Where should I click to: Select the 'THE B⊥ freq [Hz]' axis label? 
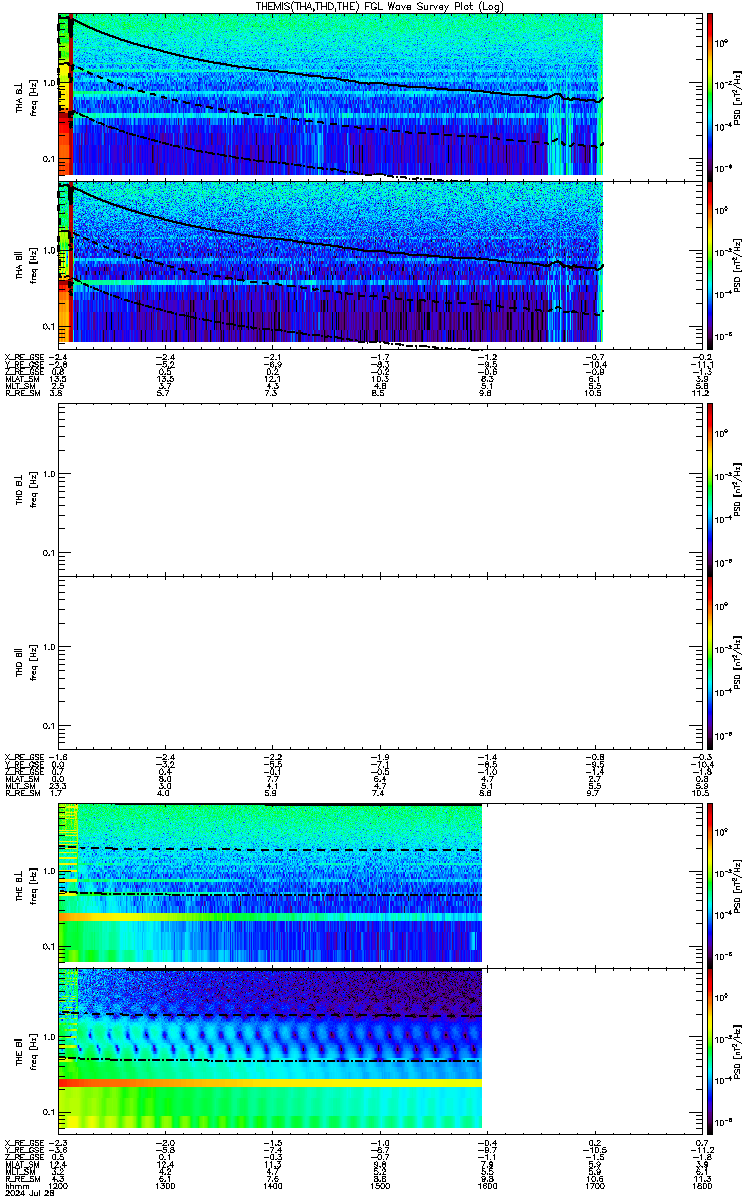click(x=26, y=883)
